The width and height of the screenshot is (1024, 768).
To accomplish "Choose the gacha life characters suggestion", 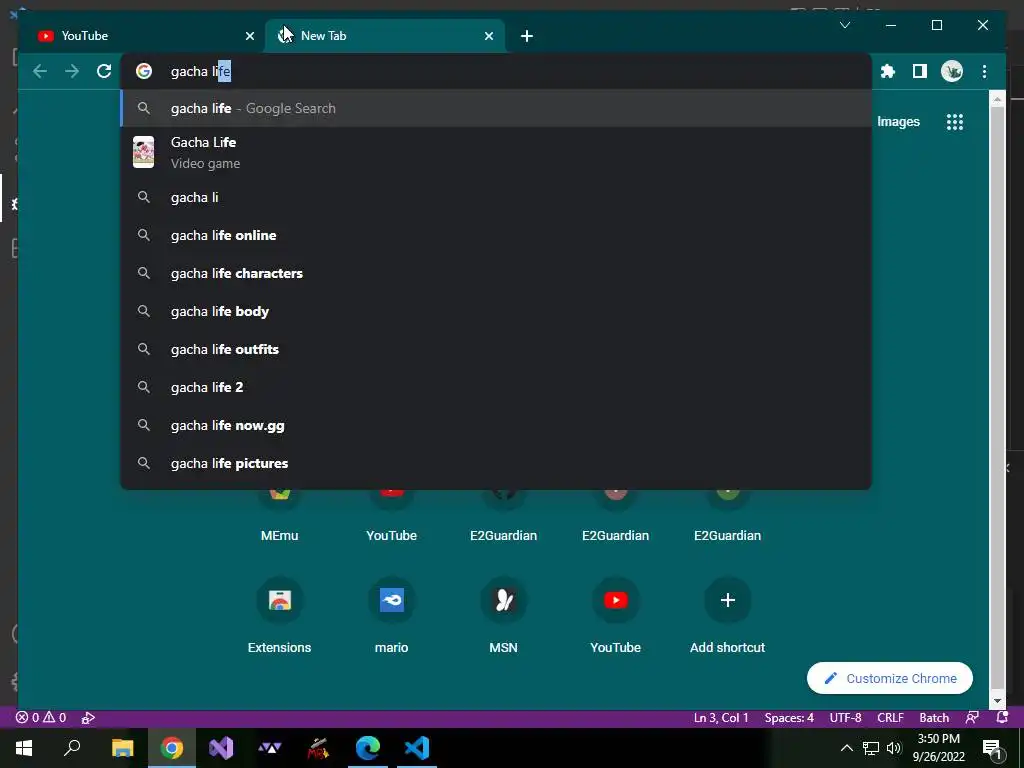I will pyautogui.click(x=496, y=273).
